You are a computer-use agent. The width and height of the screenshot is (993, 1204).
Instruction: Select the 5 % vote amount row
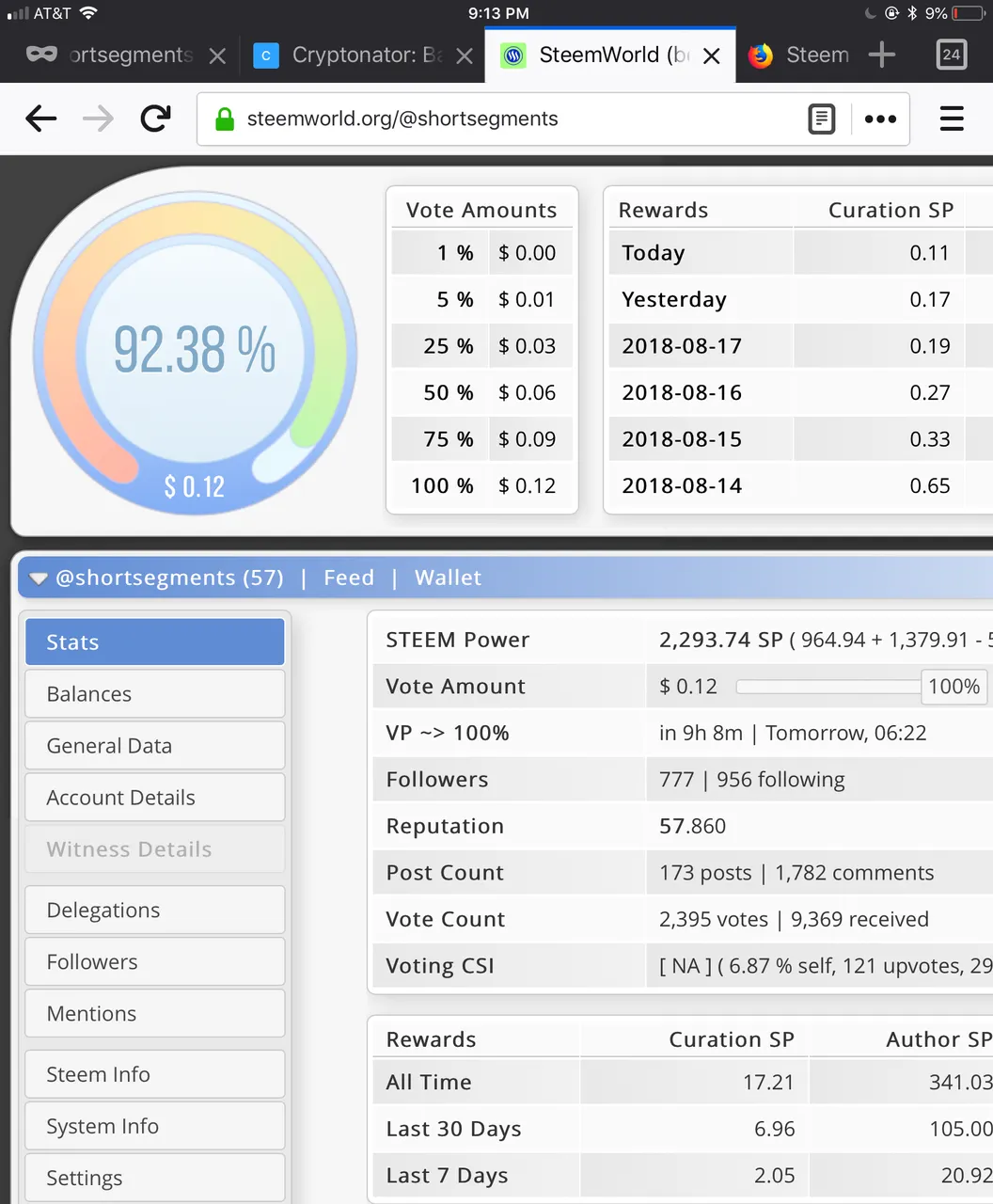(481, 299)
